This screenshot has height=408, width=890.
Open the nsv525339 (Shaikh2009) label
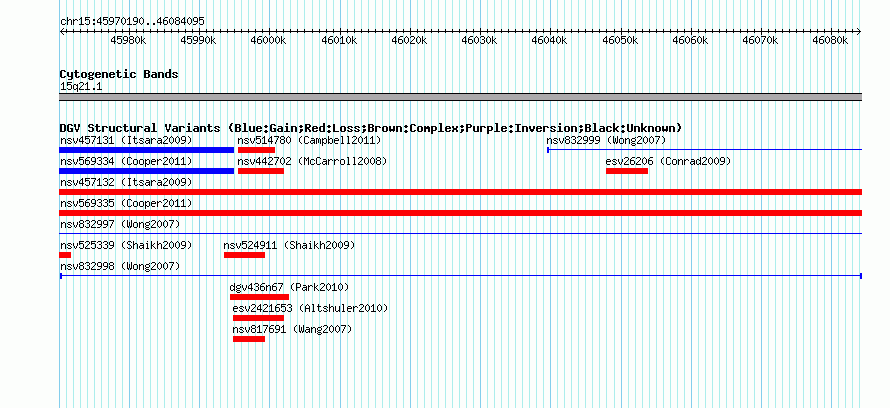point(126,245)
